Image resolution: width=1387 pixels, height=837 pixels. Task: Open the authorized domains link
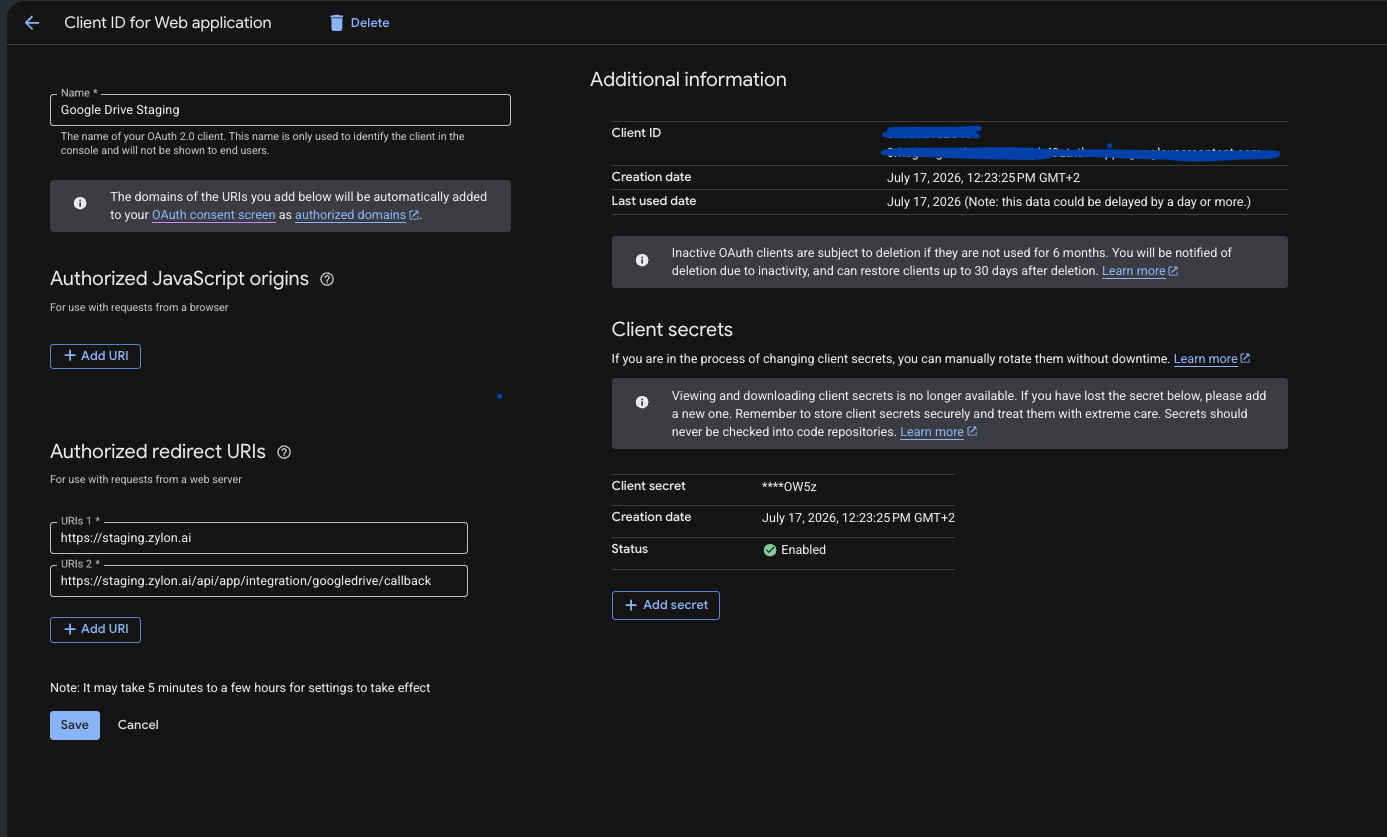[350, 215]
